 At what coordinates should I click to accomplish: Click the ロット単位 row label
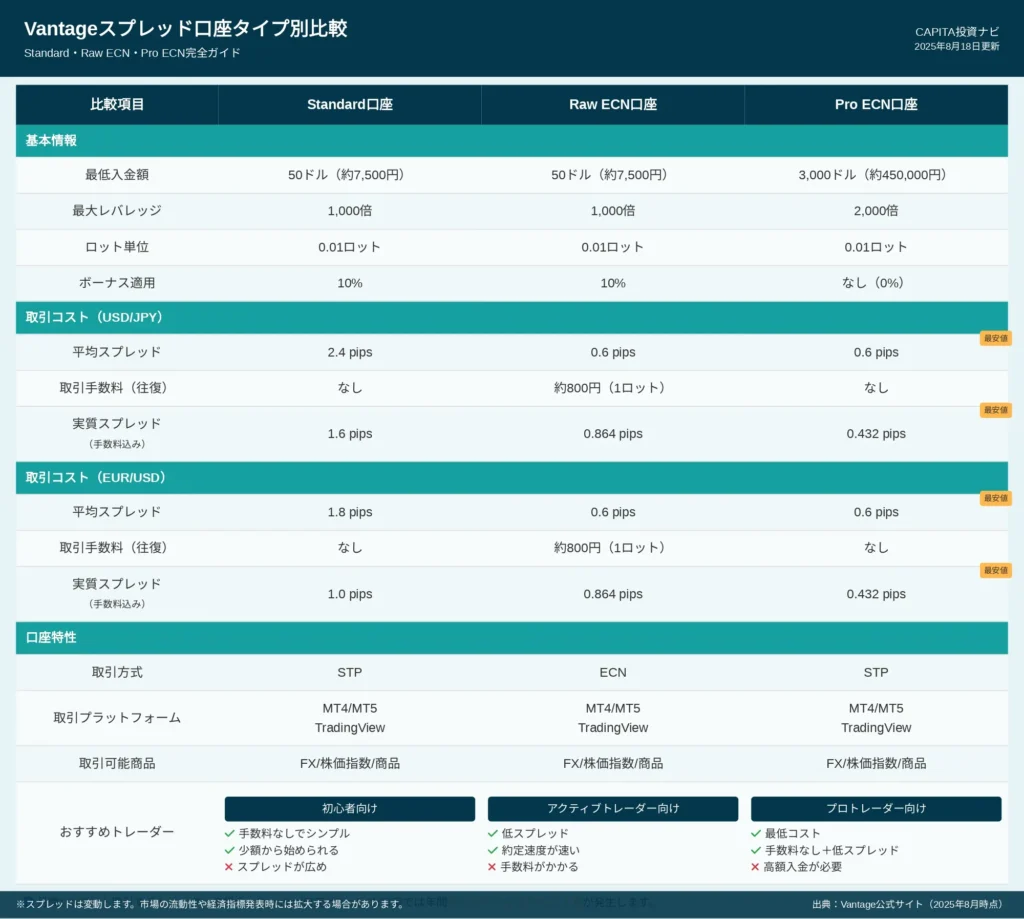[x=117, y=247]
